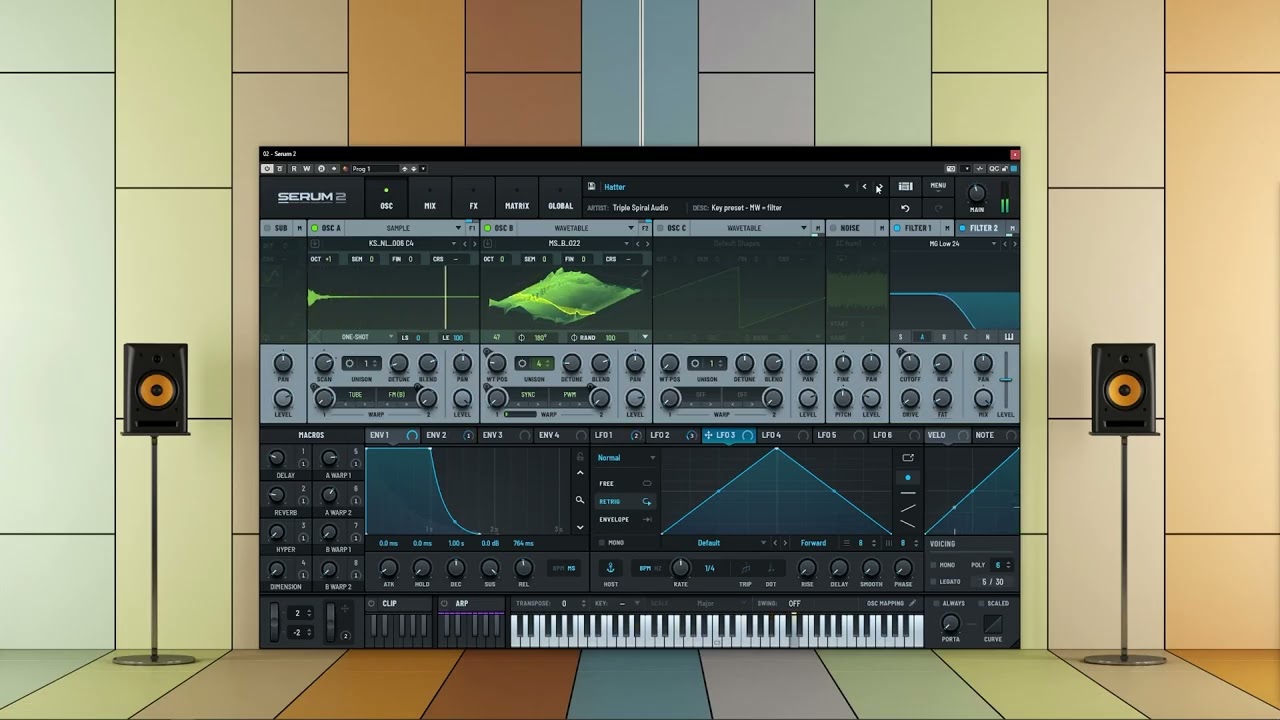The height and width of the screenshot is (720, 1280).
Task: Click the envelope zoom magnifier icon
Action: pyautogui.click(x=579, y=499)
